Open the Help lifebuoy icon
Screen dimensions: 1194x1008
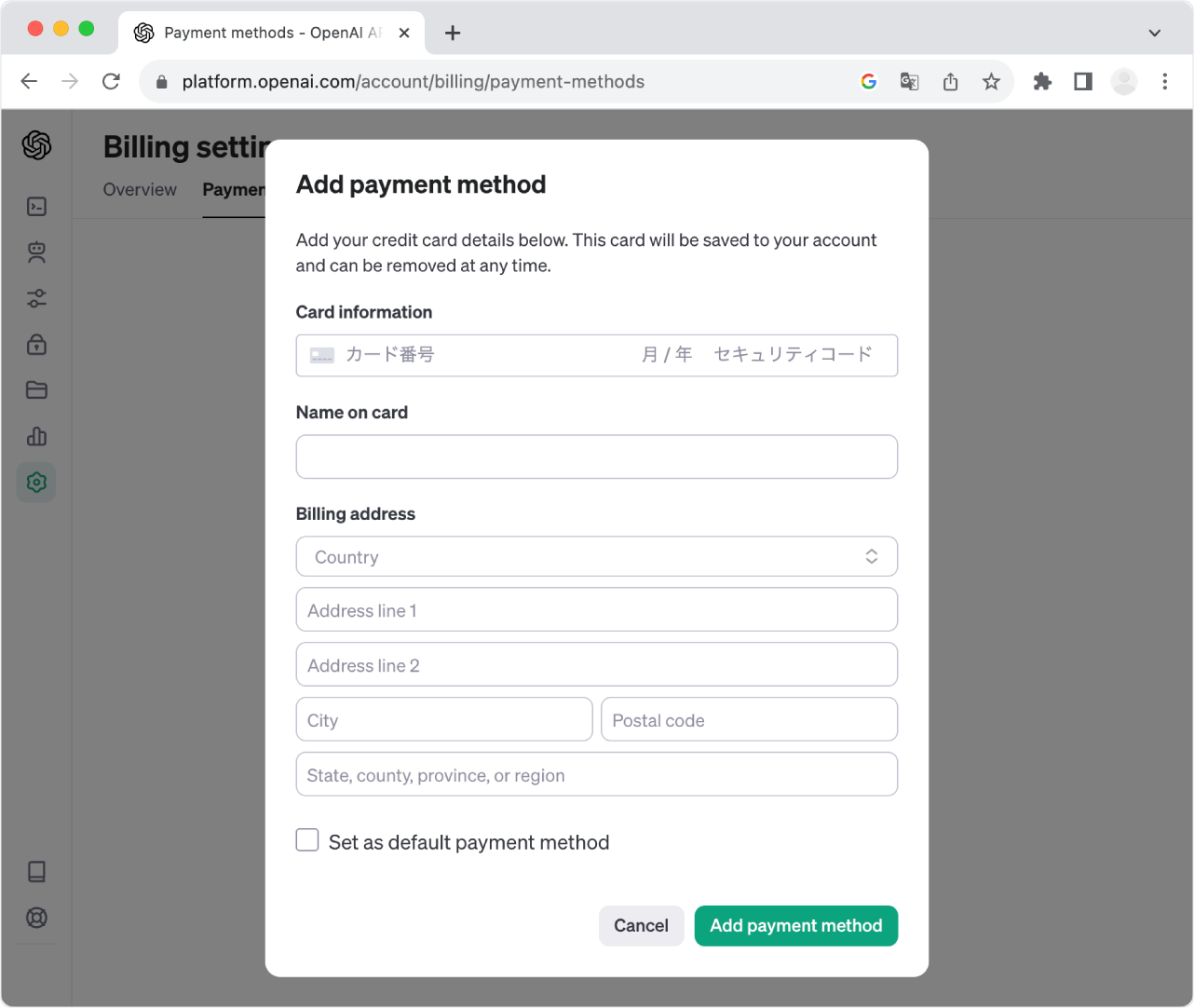click(36, 918)
